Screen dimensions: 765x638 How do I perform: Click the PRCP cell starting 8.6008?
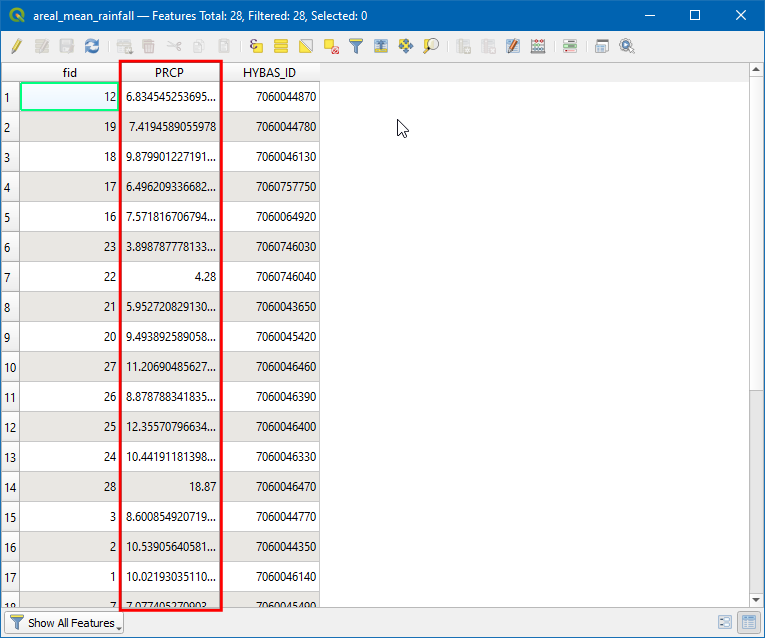[170, 517]
